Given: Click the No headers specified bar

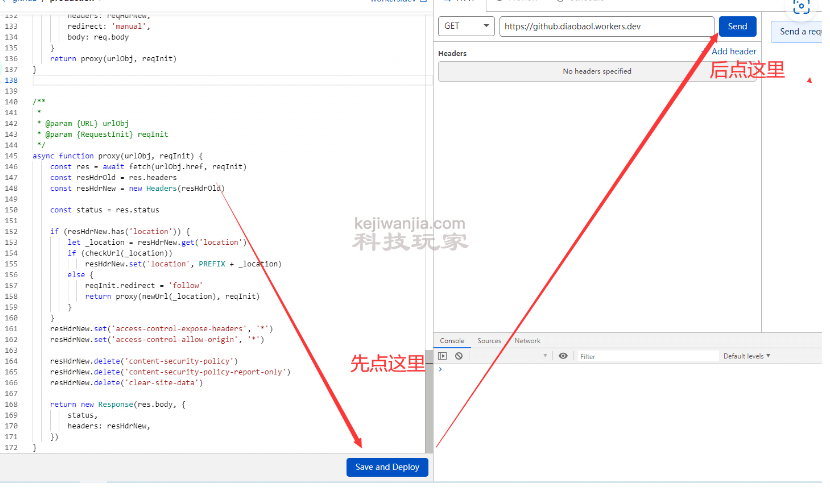Looking at the screenshot, I should (x=596, y=71).
